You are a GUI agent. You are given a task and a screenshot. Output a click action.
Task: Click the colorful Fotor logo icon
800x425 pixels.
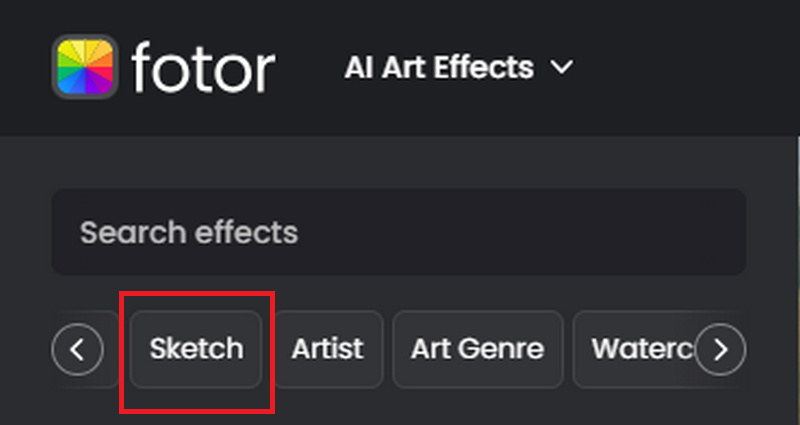tap(85, 66)
